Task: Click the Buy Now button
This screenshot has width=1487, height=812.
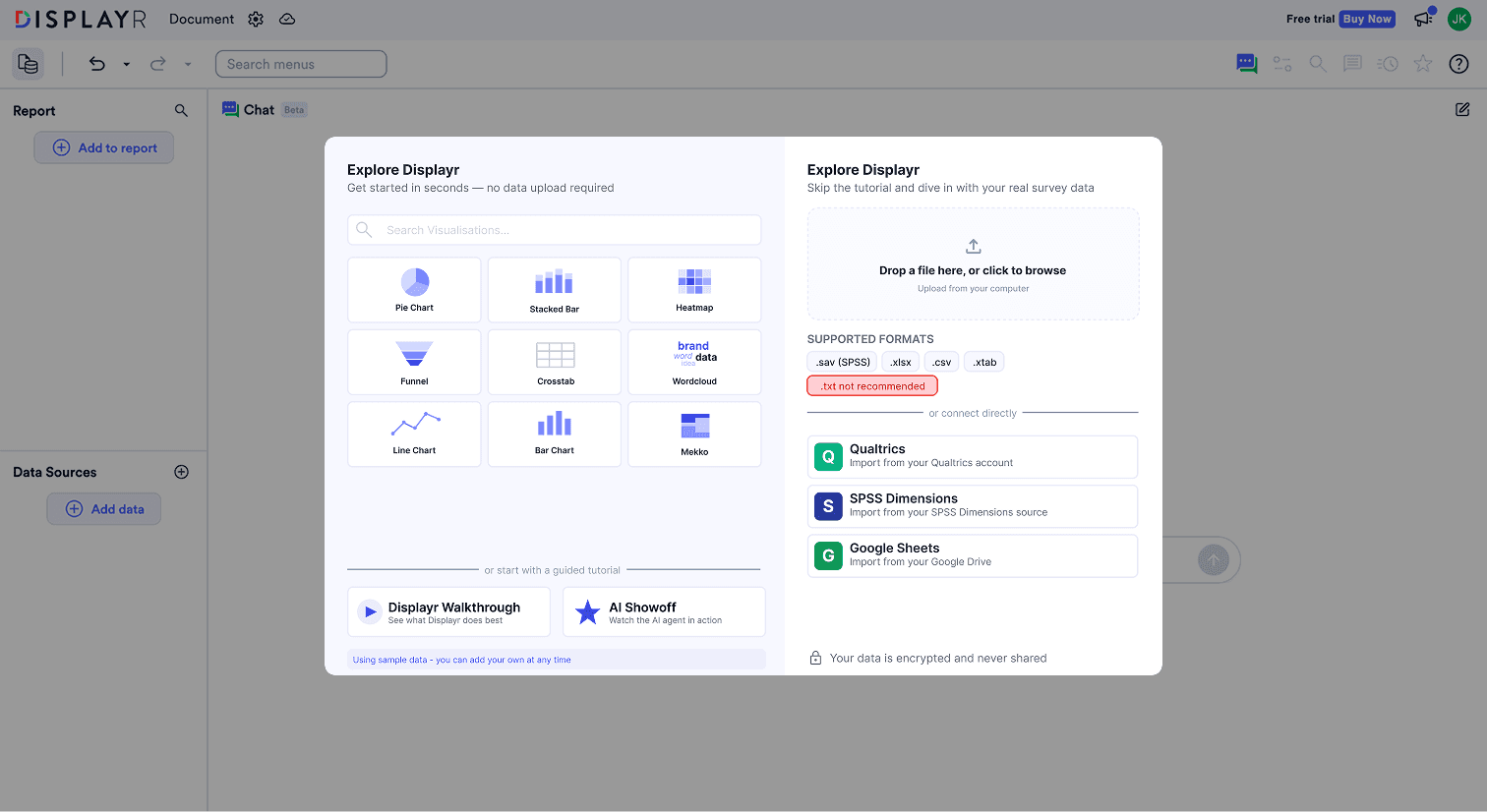Action: point(1367,19)
